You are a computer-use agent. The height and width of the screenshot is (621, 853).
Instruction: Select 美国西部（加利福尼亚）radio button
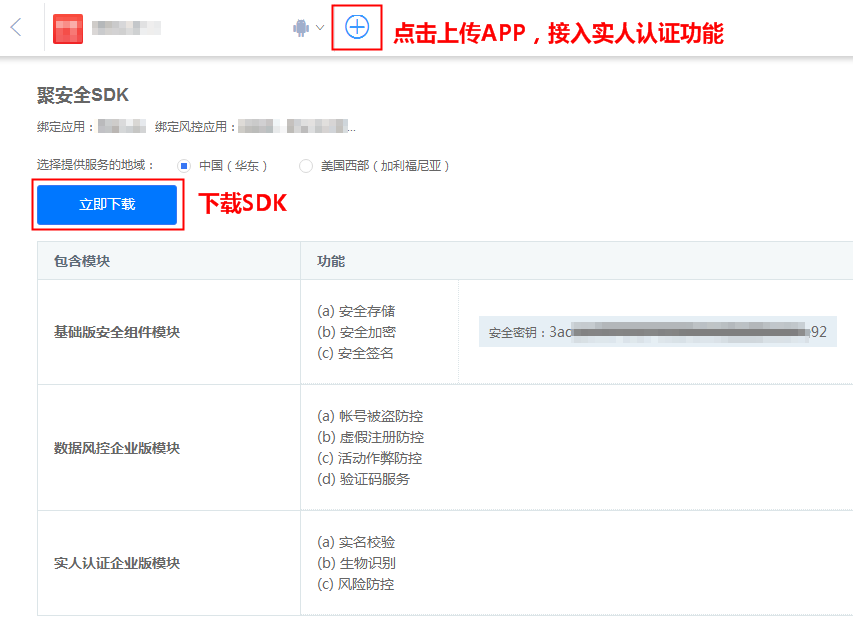click(x=306, y=166)
